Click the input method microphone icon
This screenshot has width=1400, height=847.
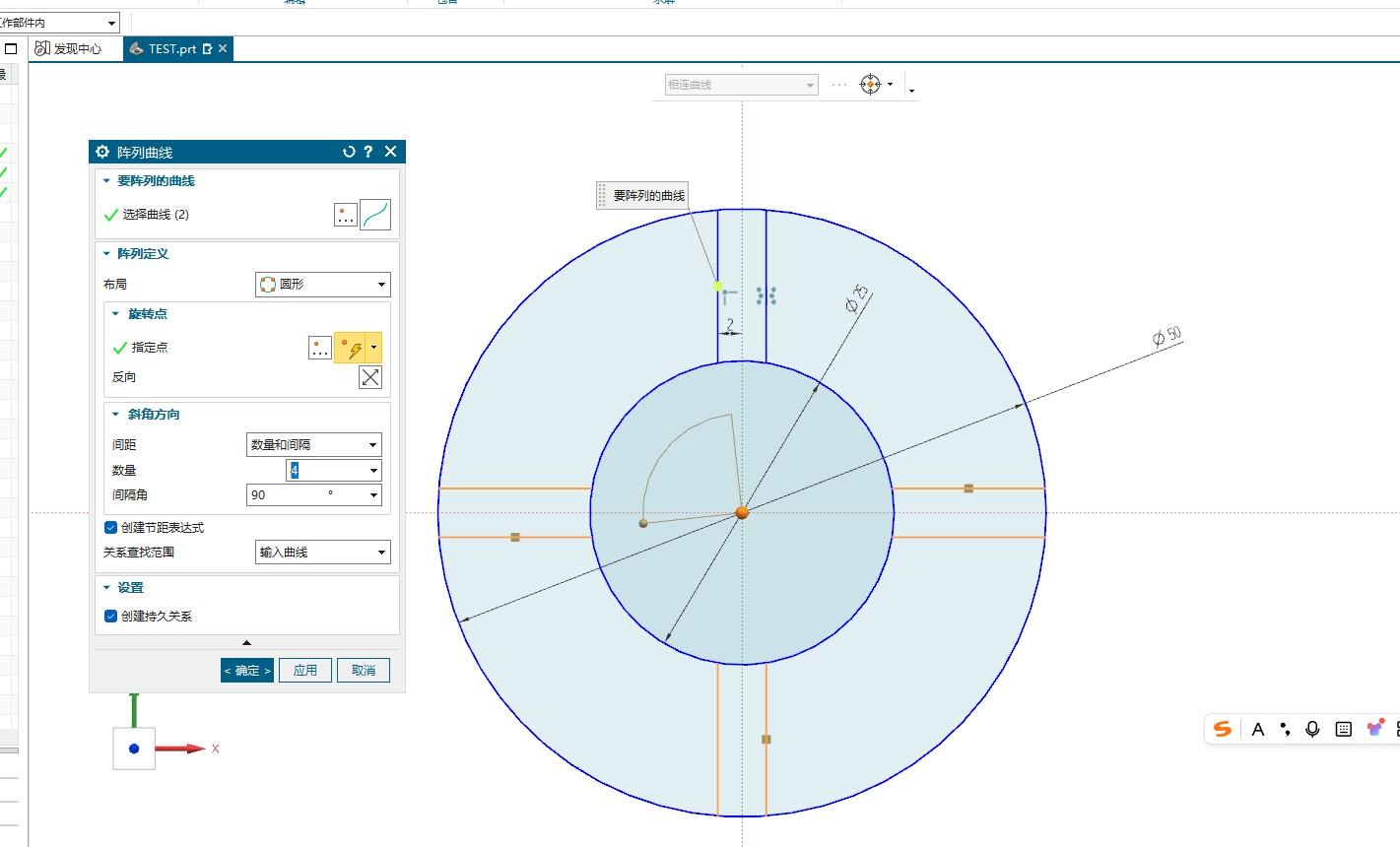(1312, 729)
